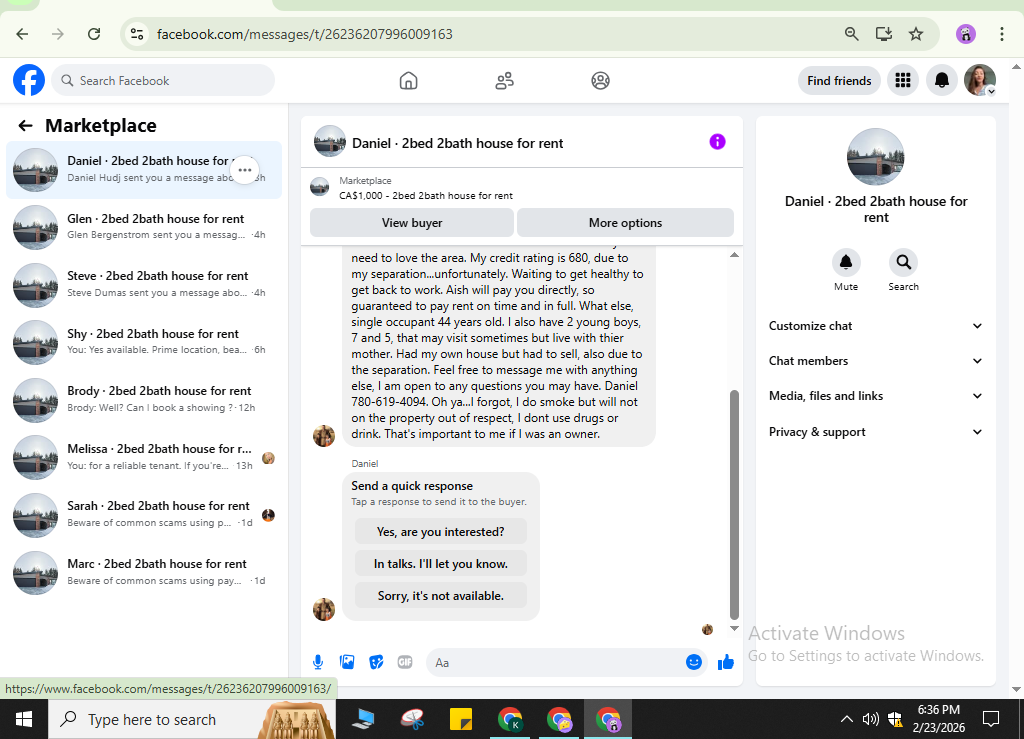1024x739 pixels.
Task: Click the browser address bar URL
Action: [304, 34]
